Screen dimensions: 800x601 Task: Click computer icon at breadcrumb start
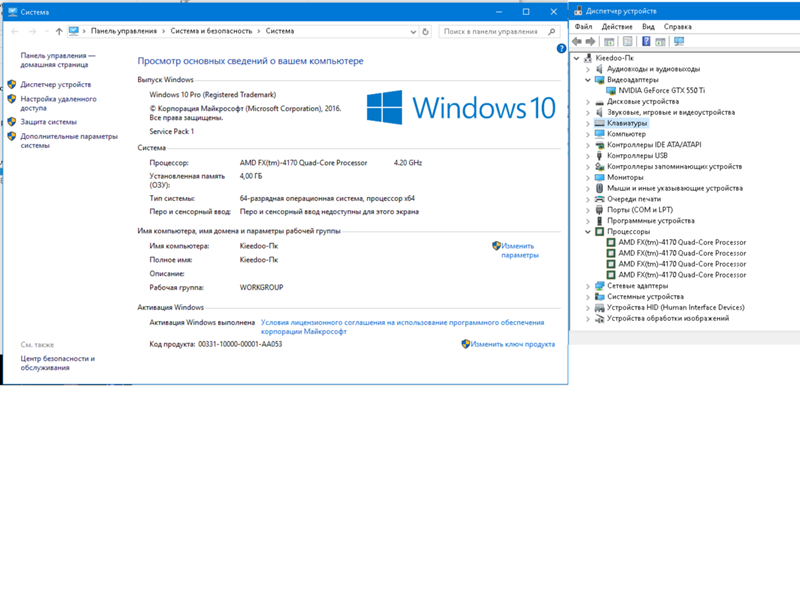tap(73, 31)
